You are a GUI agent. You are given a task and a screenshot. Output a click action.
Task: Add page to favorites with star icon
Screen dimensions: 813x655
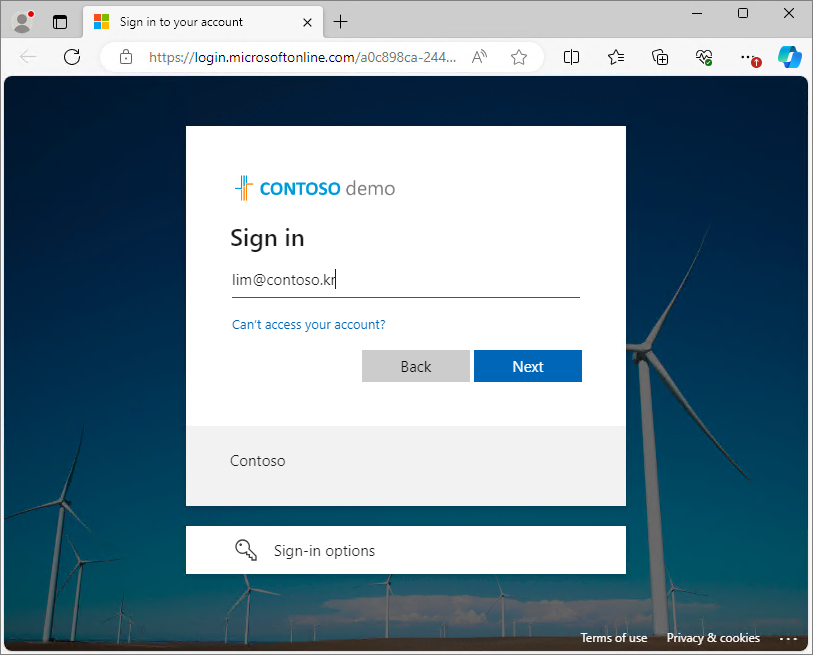tap(518, 57)
